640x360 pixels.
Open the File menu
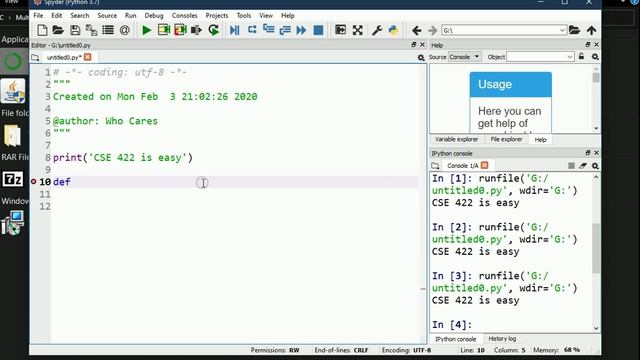[x=38, y=16]
